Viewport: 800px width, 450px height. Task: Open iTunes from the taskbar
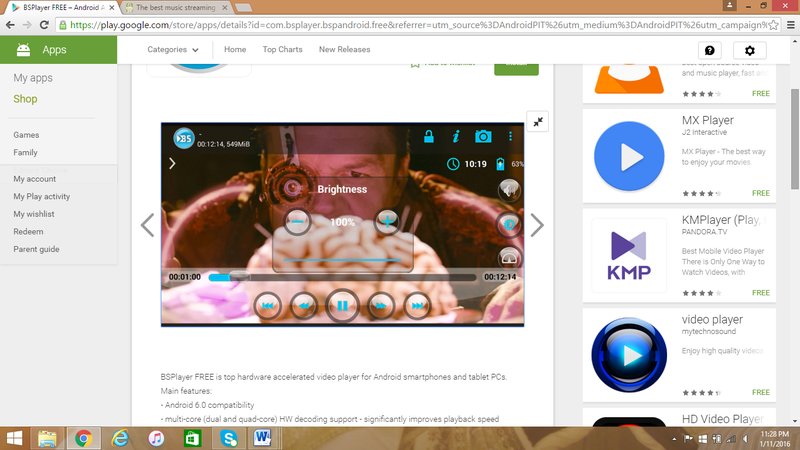click(156, 439)
